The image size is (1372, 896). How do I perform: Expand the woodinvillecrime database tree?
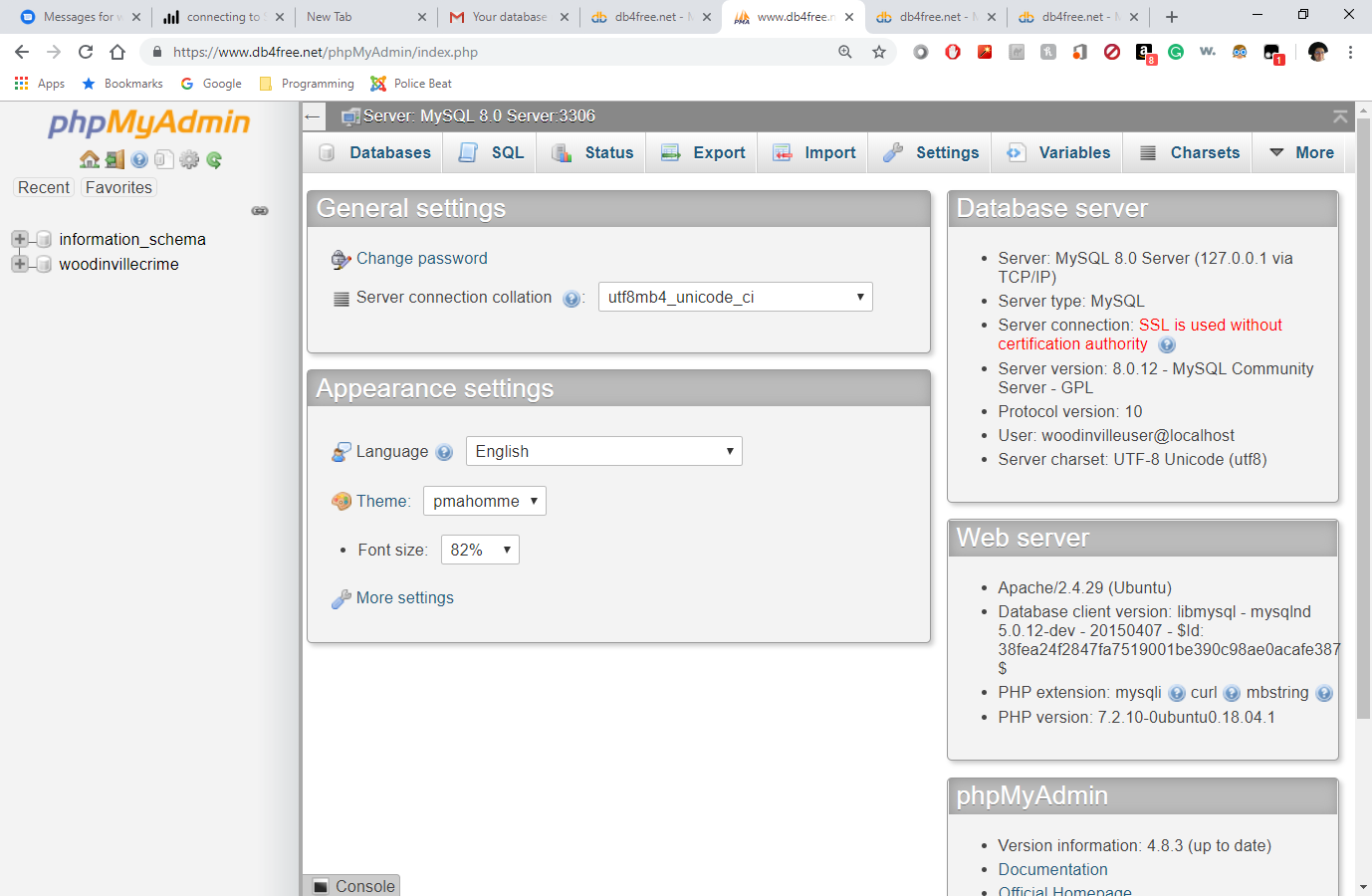coord(19,264)
